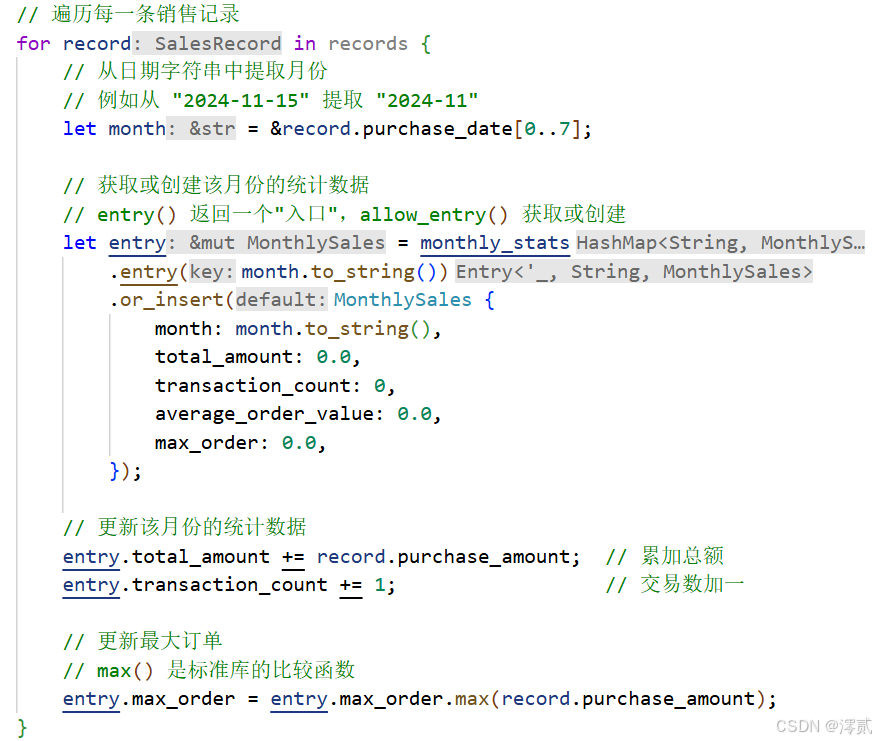
Task: Click the '.entry' method call
Action: click(x=143, y=272)
